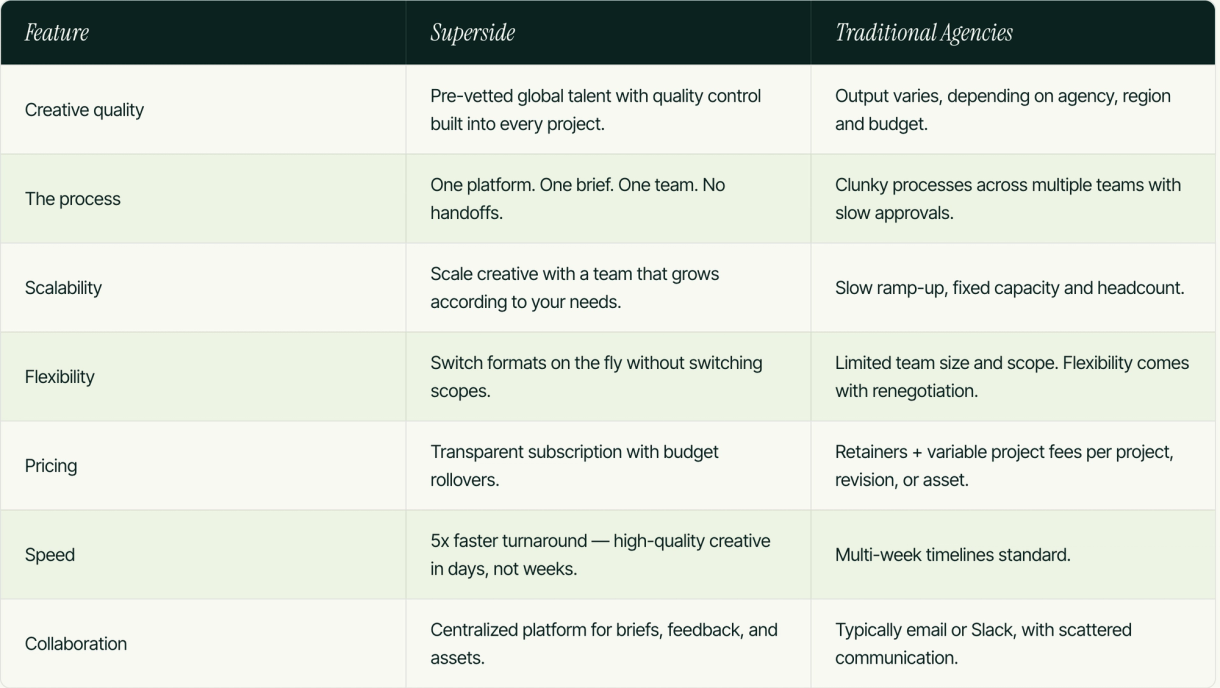Select the One platform. One brief cell
This screenshot has width=1220, height=688.
[578, 198]
